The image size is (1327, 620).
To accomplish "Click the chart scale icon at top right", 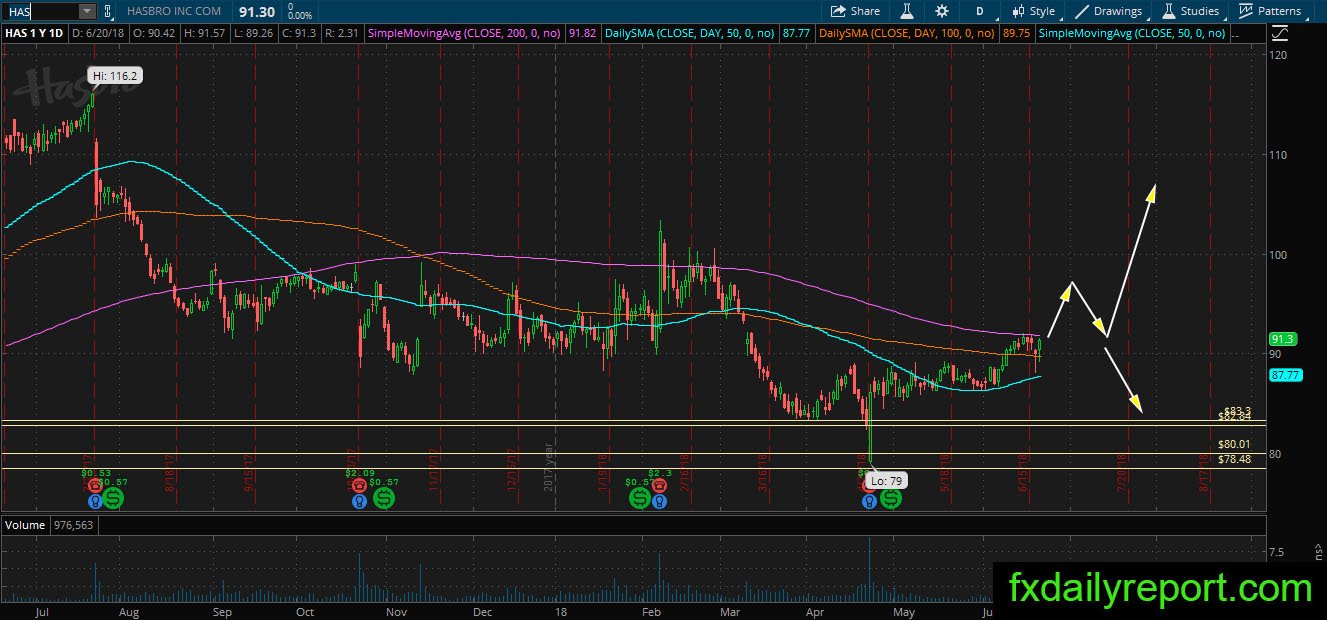I will [x=1279, y=33].
